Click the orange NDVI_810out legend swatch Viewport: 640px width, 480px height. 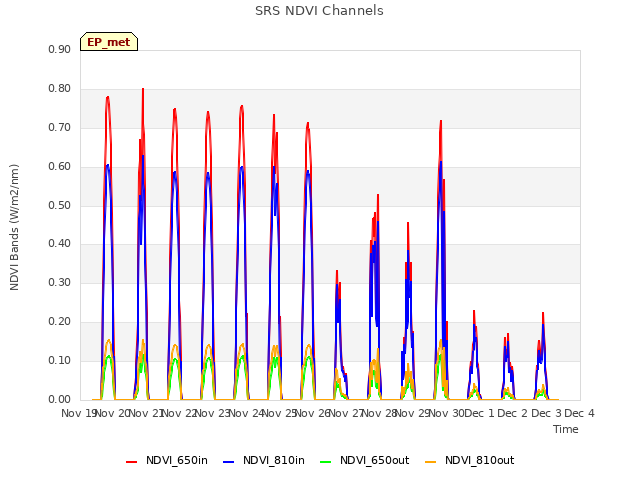click(431, 461)
